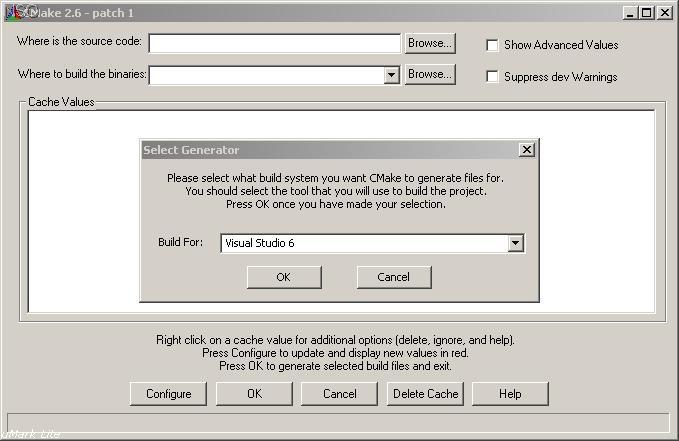679x441 pixels.
Task: Browse for the source code directory
Action: pyautogui.click(x=430, y=43)
